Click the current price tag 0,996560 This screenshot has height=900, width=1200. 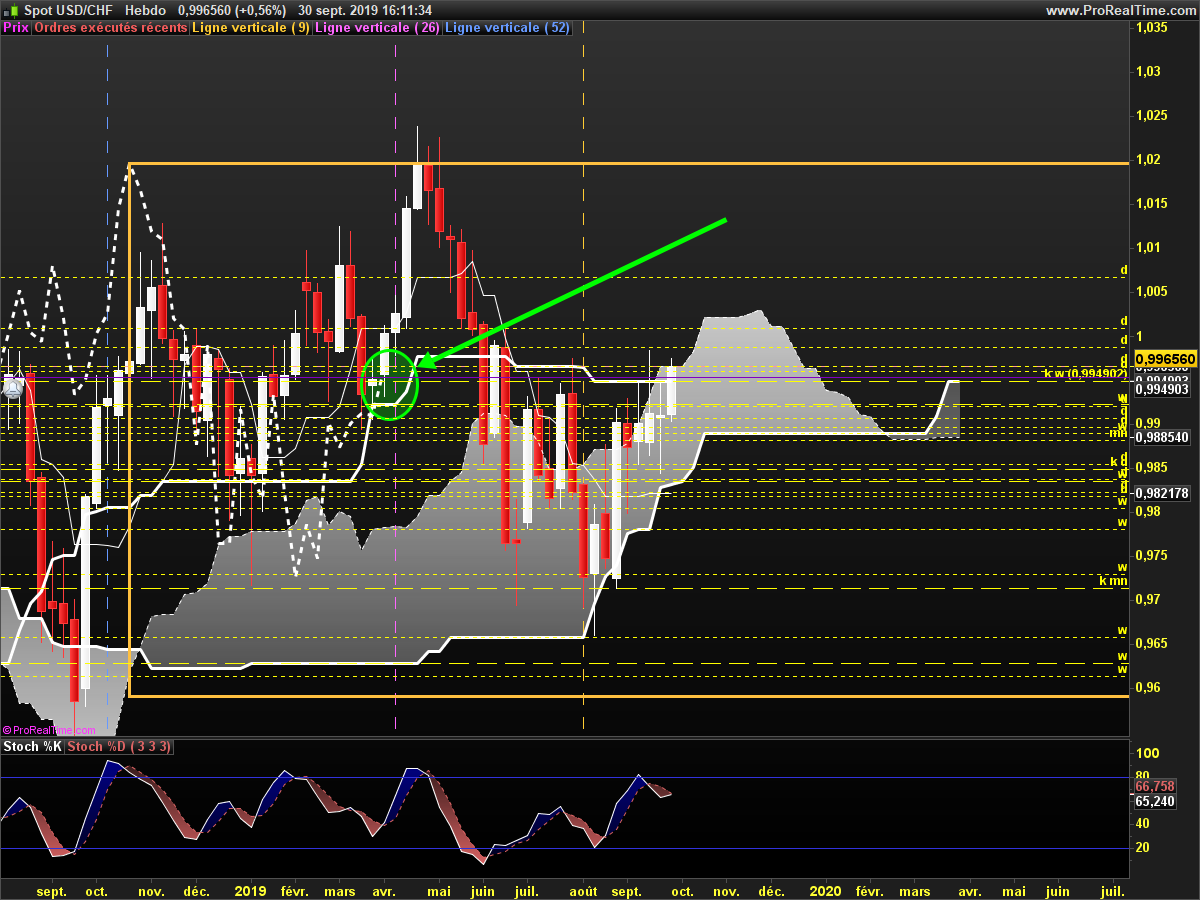click(1165, 358)
